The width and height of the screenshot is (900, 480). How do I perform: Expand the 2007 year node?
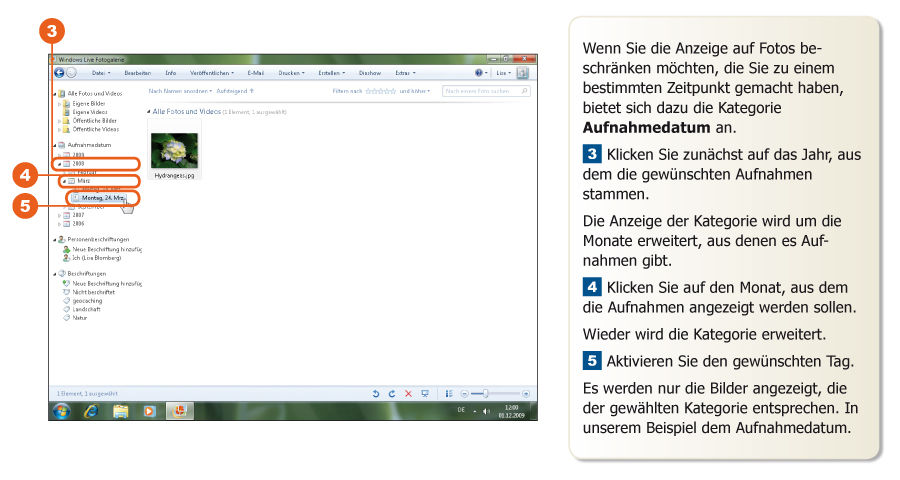(59, 215)
